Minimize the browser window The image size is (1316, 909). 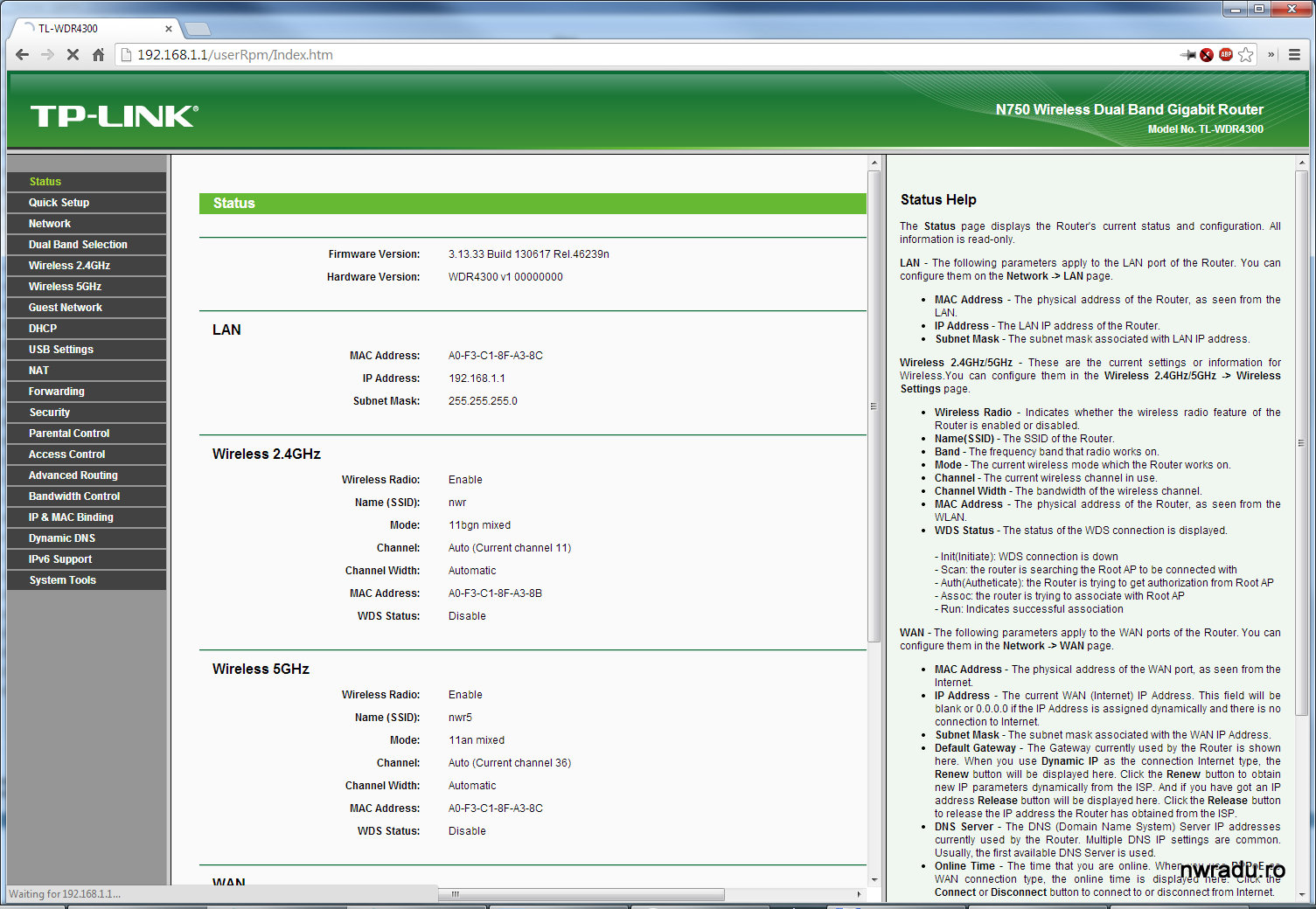point(1236,10)
